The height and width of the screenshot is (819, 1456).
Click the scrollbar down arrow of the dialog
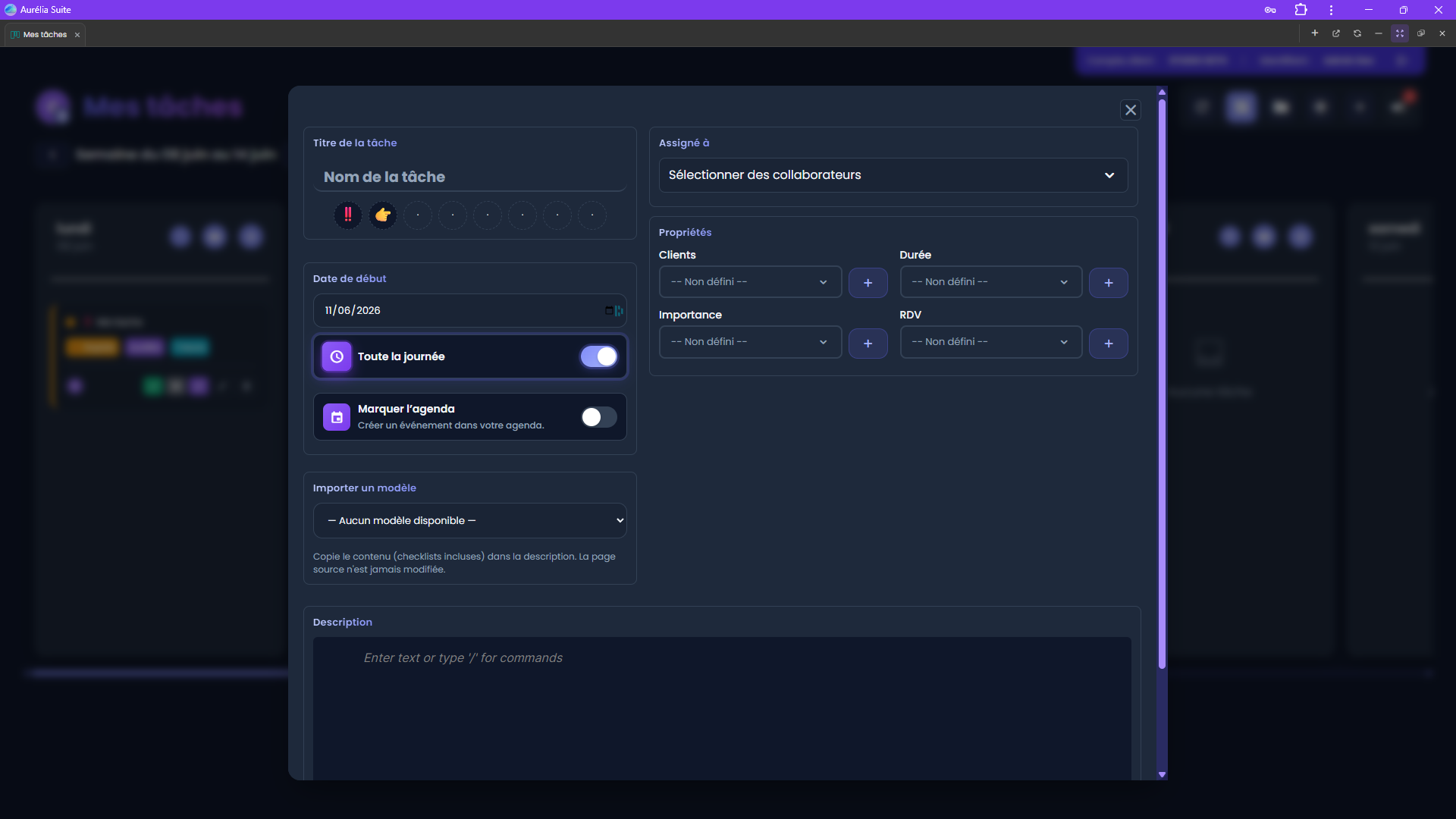pyautogui.click(x=1162, y=775)
